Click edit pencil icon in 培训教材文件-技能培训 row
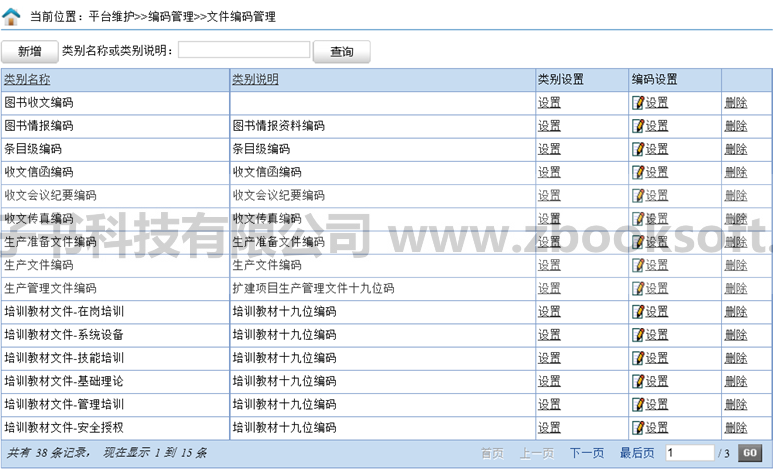Image resolution: width=773 pixels, height=469 pixels. (638, 358)
